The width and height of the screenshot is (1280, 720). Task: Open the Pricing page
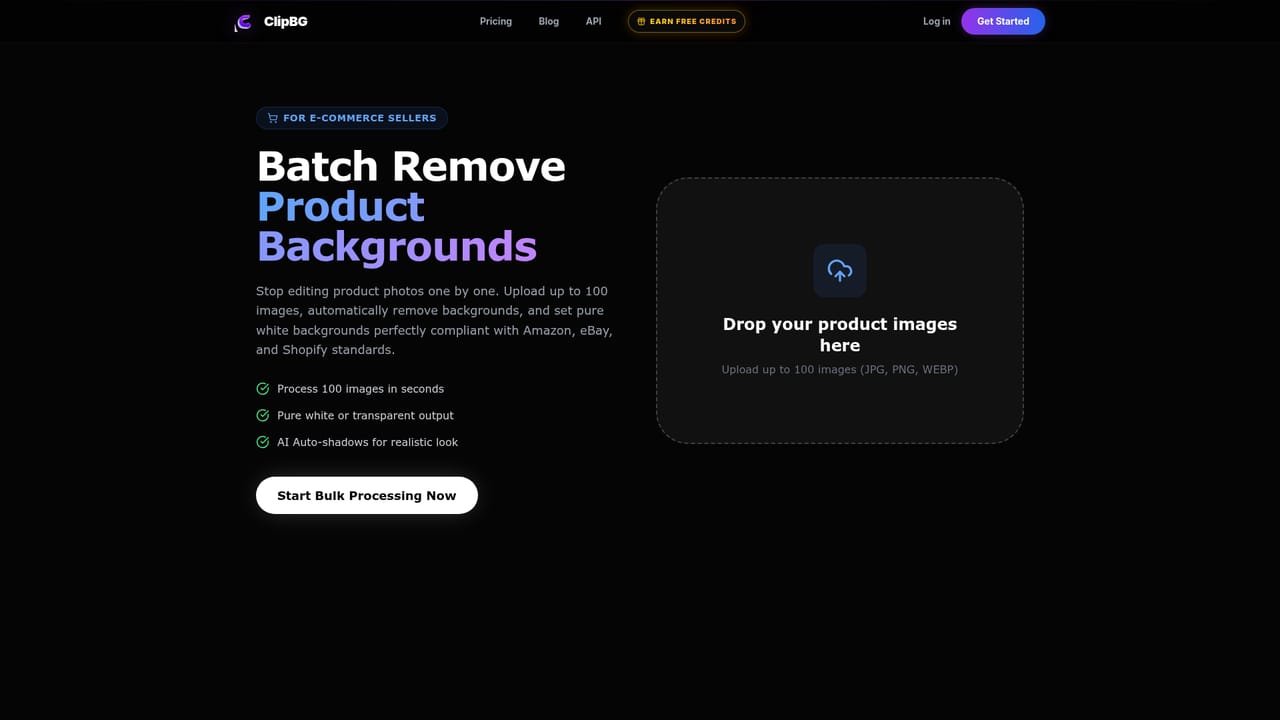tap(495, 21)
